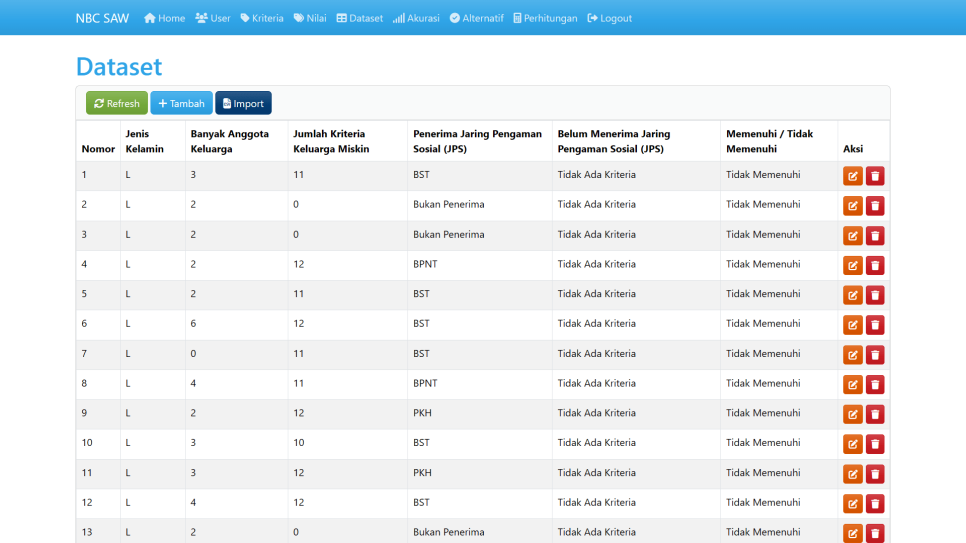Click the edit icon for row 8
The image size is (966, 543).
(x=852, y=384)
